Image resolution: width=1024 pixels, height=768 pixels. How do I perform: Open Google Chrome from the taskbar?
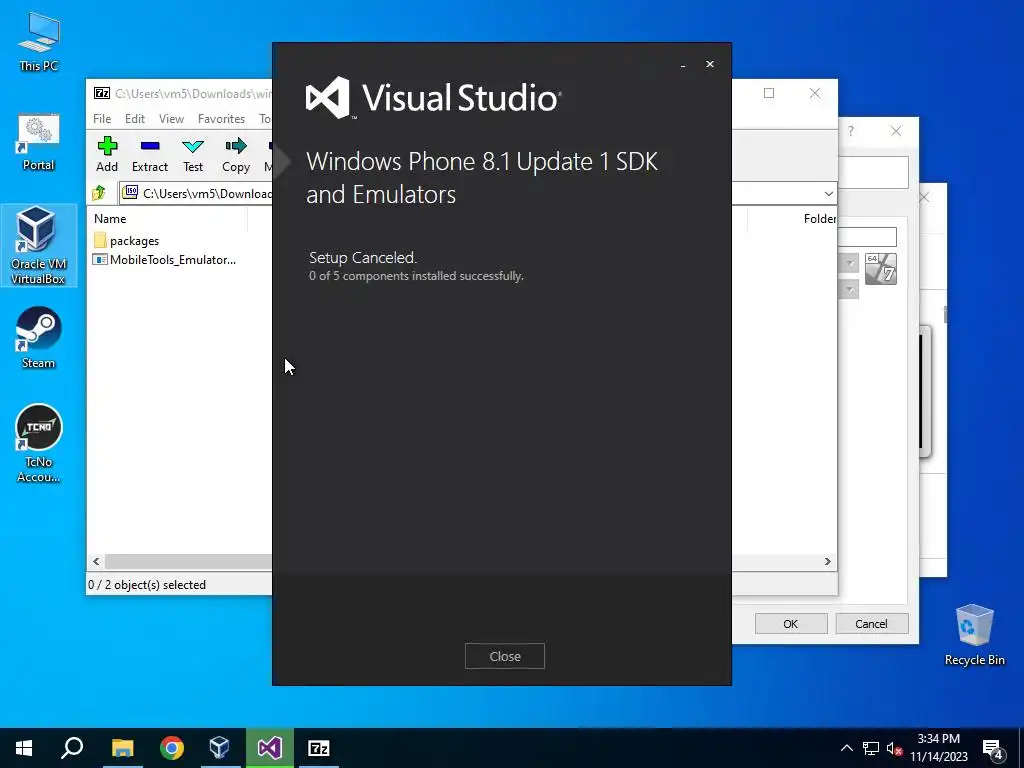point(172,748)
